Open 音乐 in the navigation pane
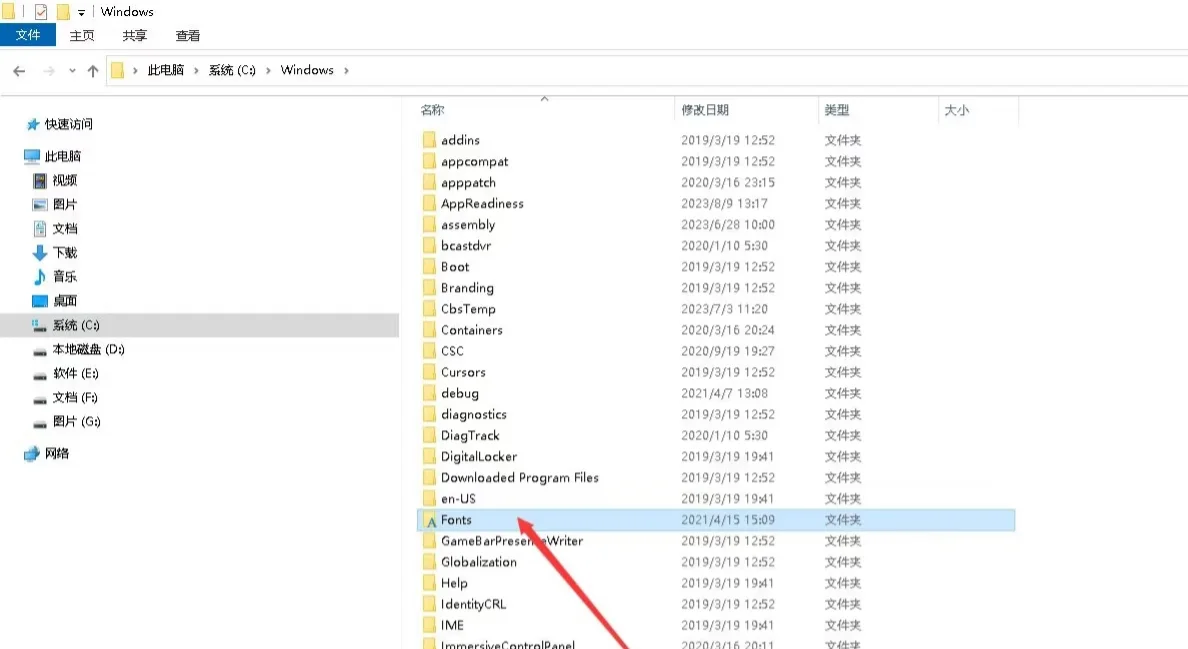 pos(65,277)
